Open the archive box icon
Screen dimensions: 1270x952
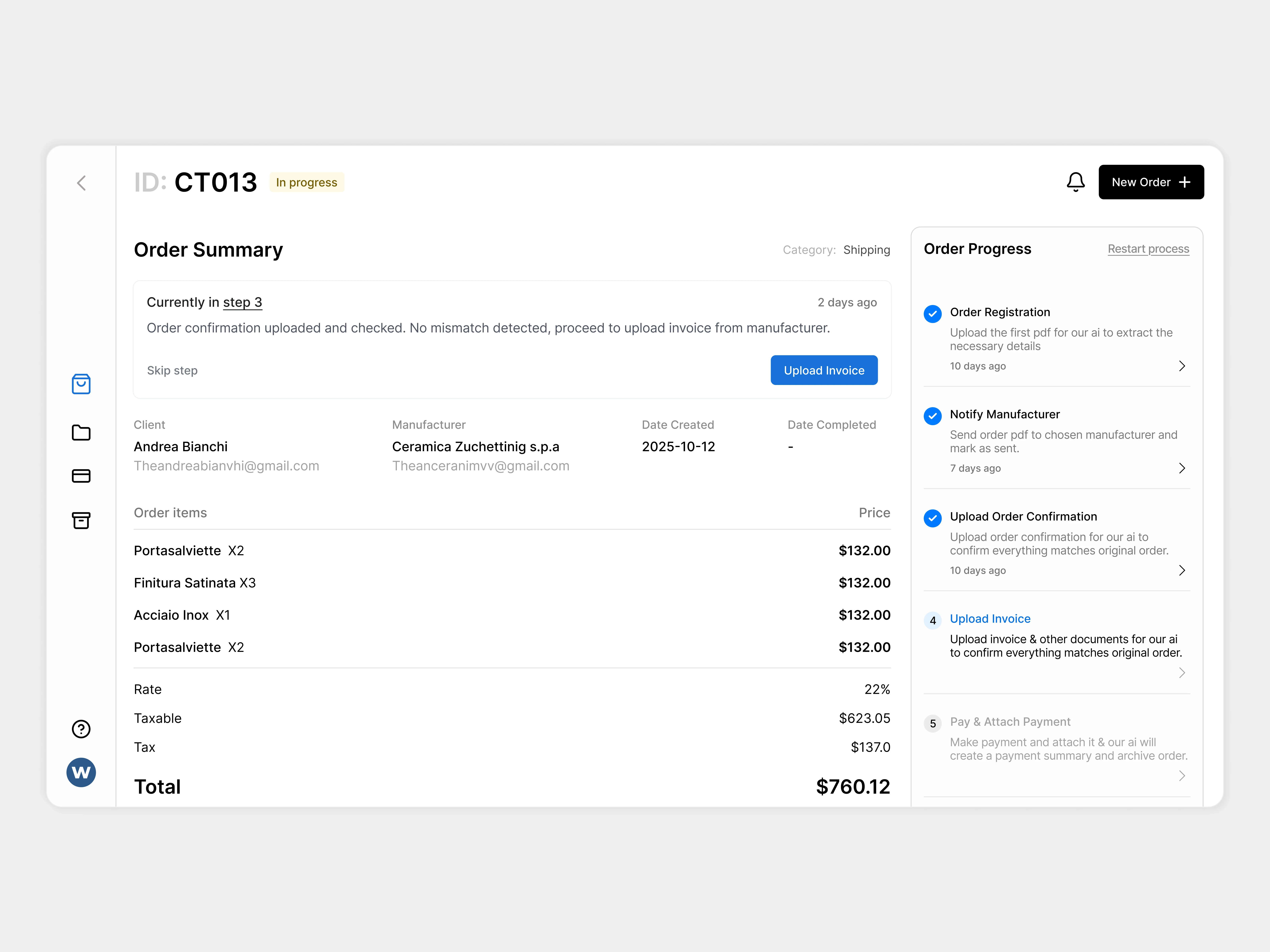tap(81, 520)
